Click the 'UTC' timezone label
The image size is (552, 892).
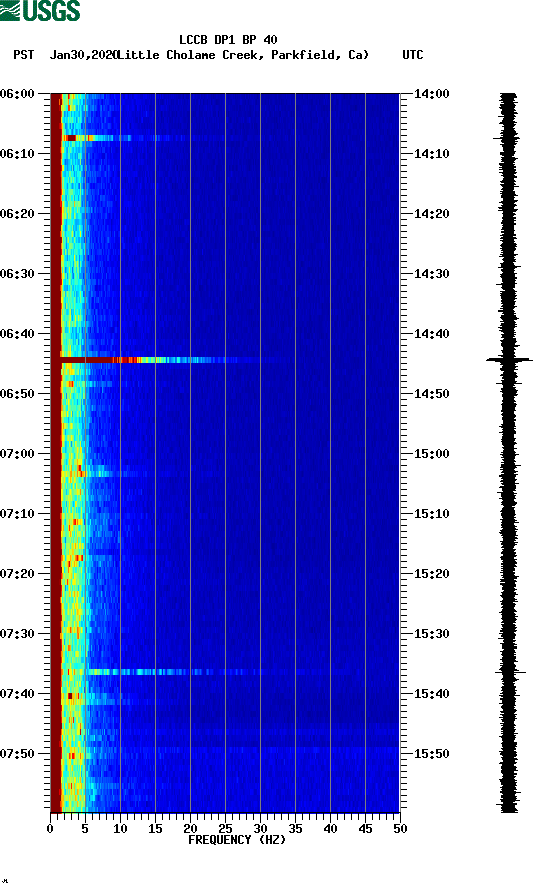[413, 55]
